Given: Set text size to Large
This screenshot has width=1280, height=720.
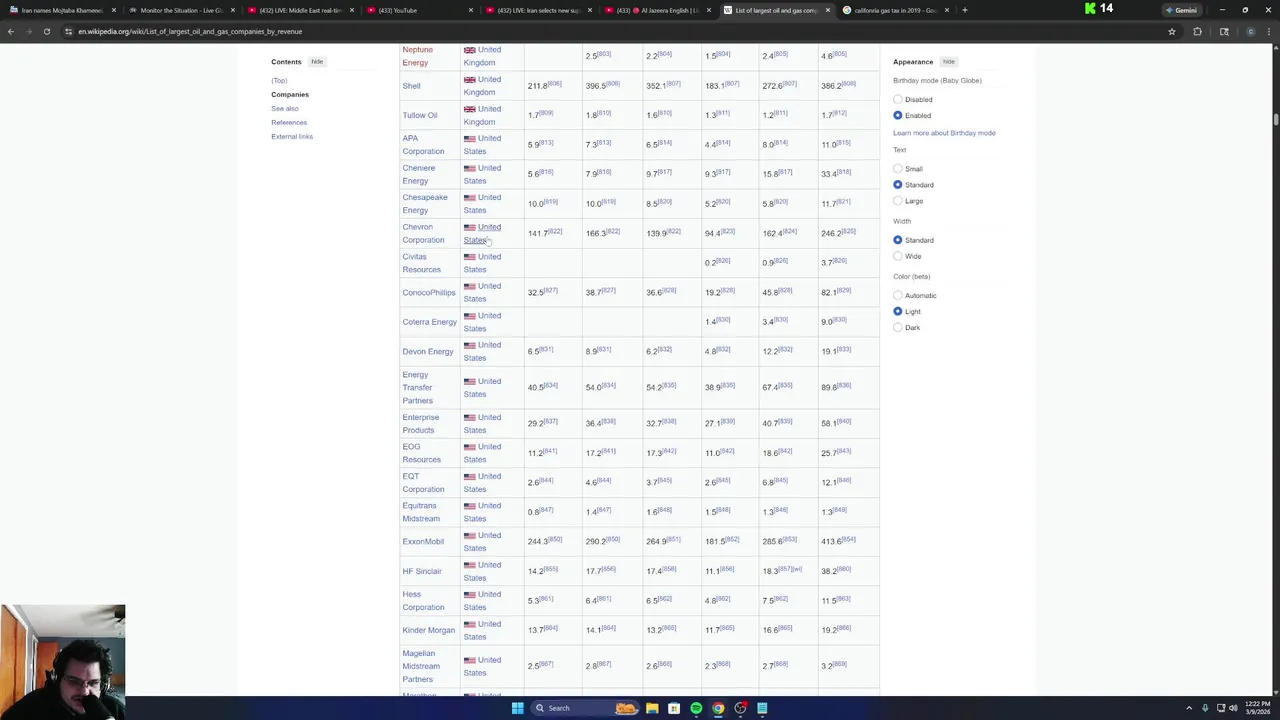Looking at the screenshot, I should click(x=898, y=201).
